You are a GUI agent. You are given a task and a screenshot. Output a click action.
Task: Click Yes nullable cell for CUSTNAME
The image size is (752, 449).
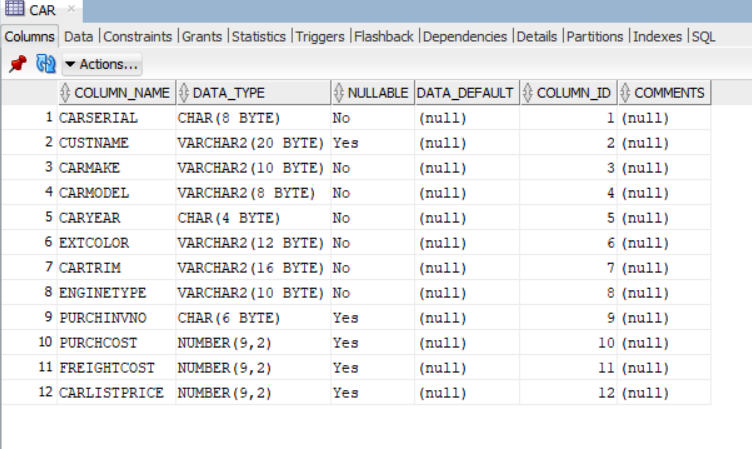pos(373,143)
